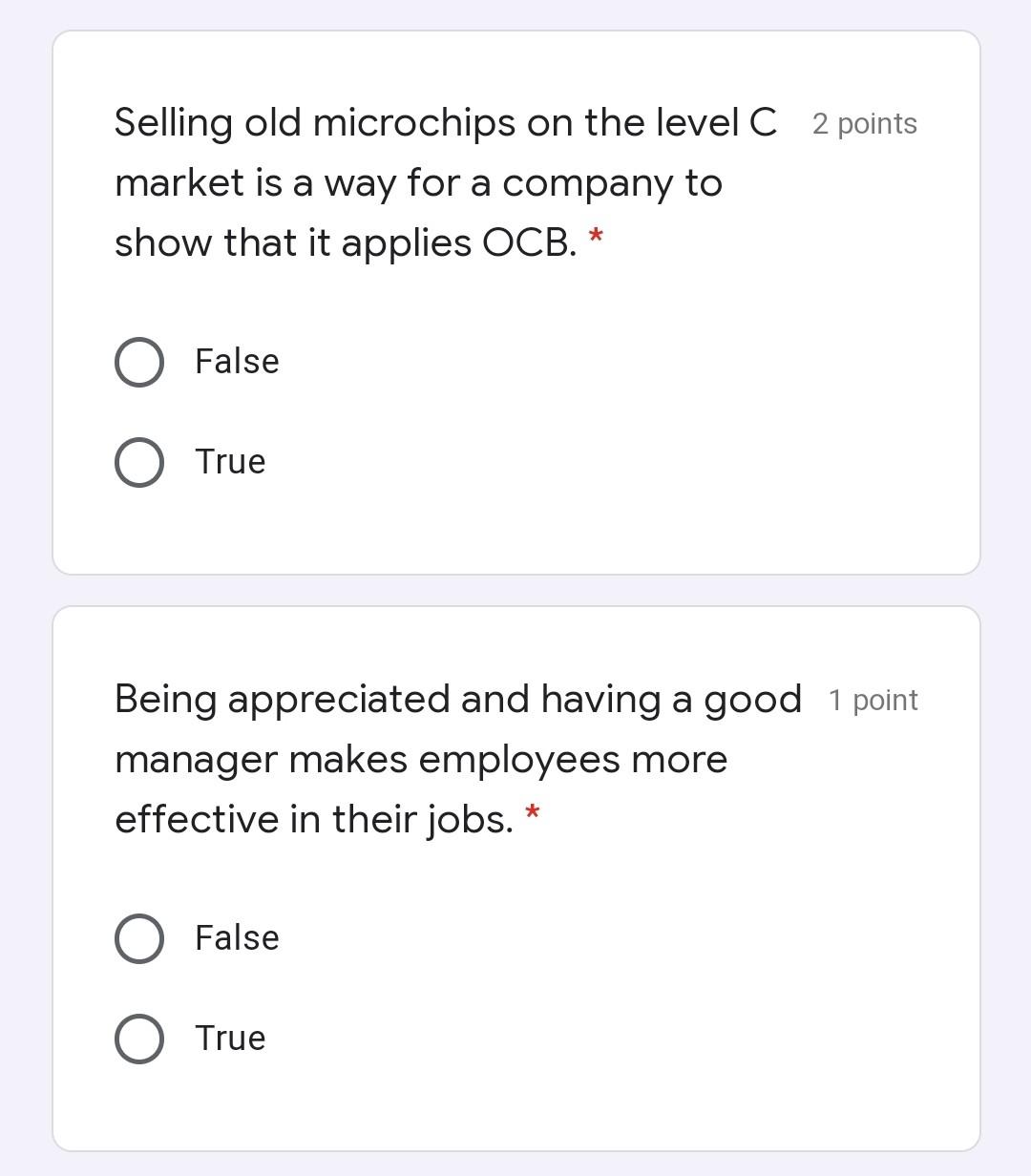Click the 1 point label
The height and width of the screenshot is (1176, 1031).
873,700
